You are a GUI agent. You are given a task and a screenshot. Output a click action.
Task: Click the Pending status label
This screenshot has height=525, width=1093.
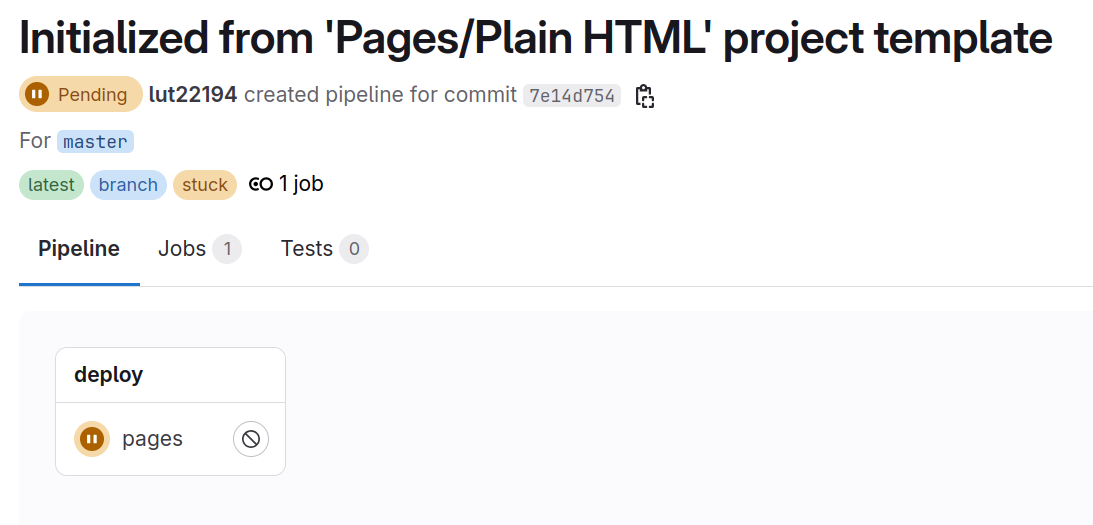pos(92,95)
